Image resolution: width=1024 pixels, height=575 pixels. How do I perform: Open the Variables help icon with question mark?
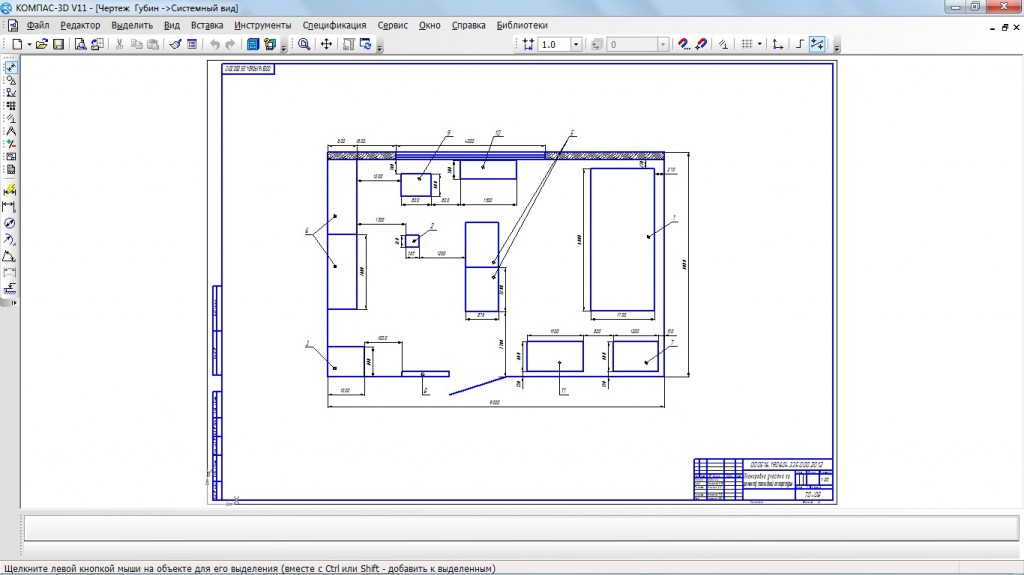(270, 44)
